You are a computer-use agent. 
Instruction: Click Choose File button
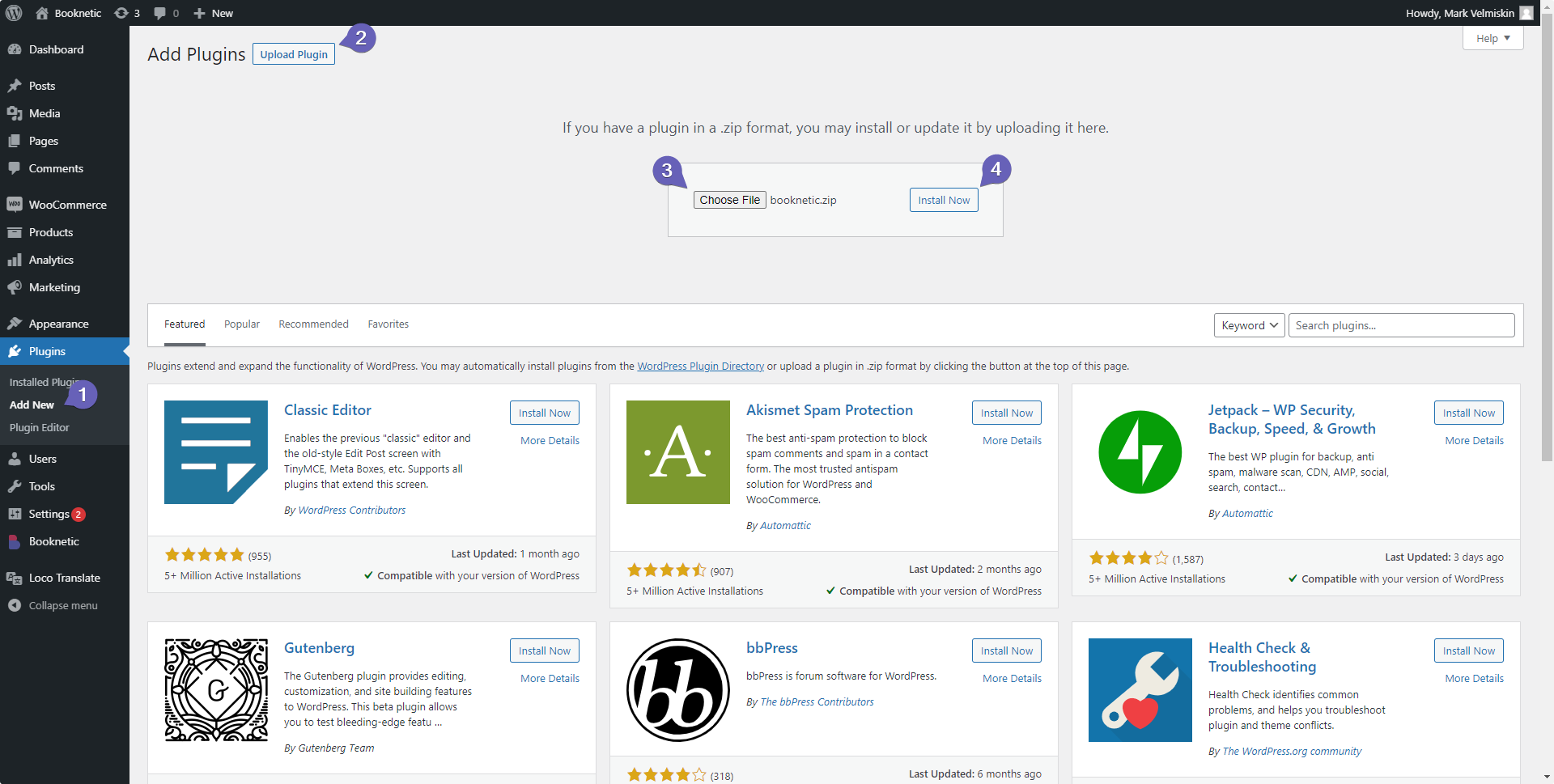coord(729,200)
